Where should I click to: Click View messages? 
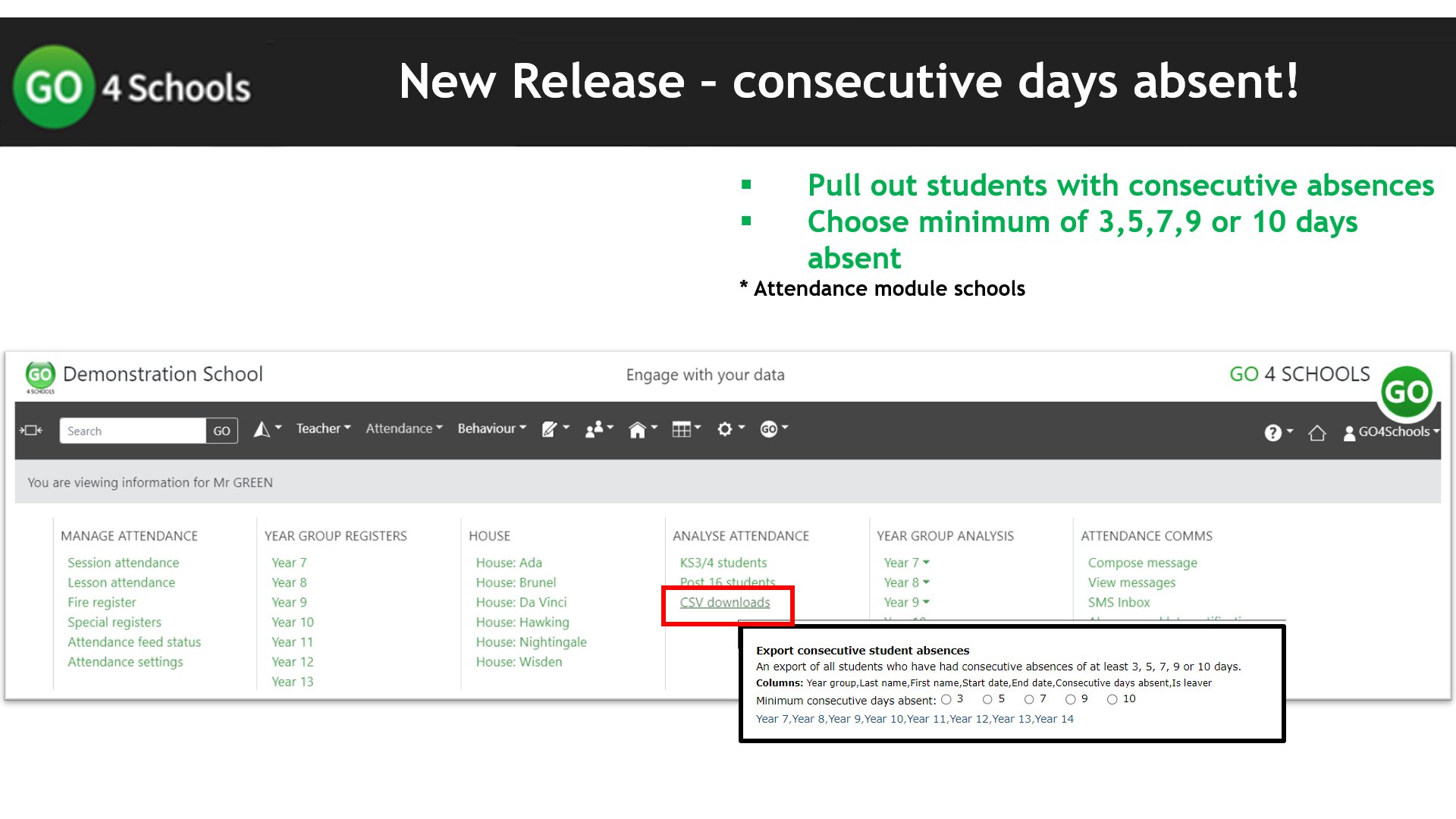[x=1131, y=582]
